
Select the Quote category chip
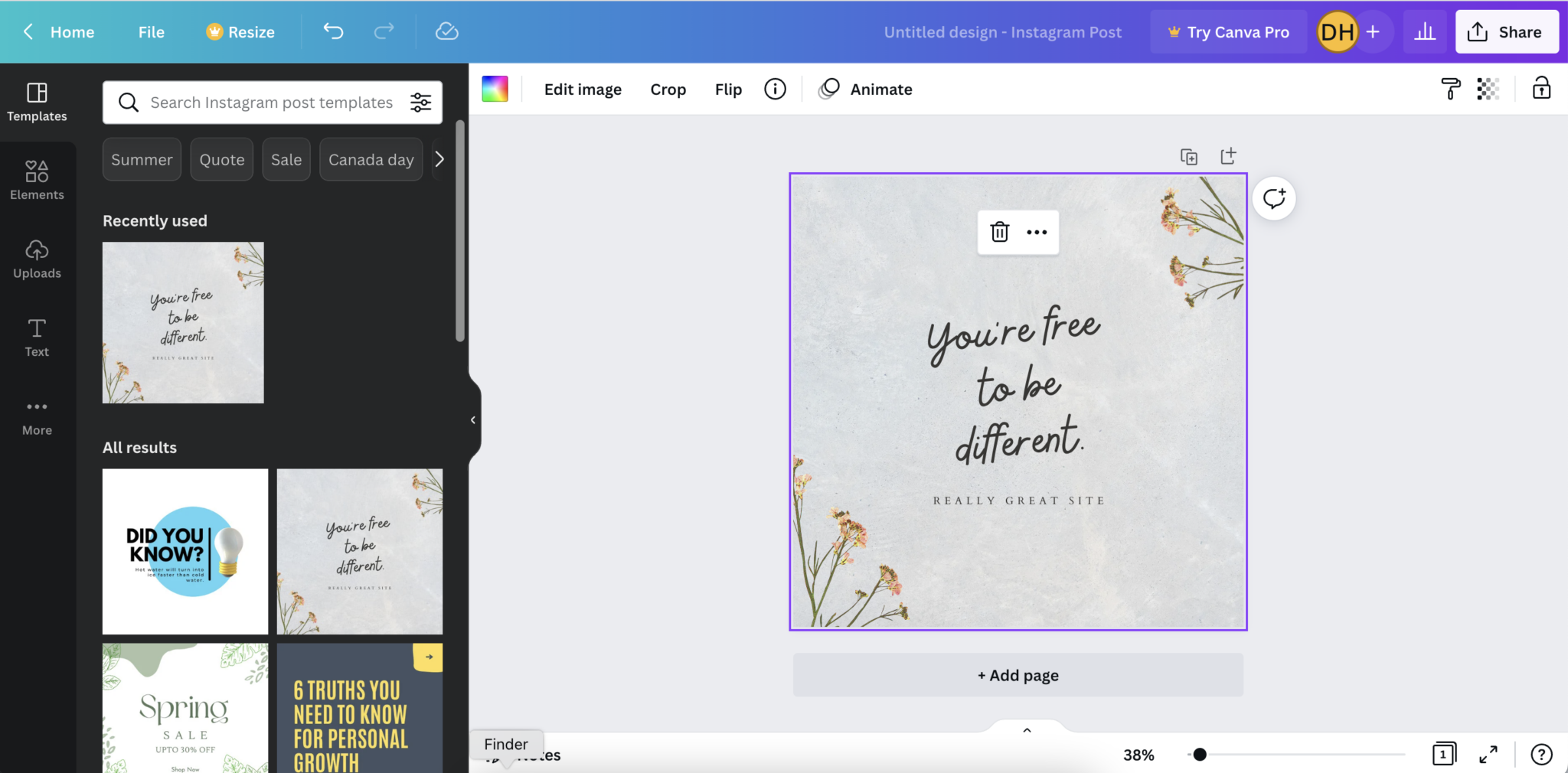pos(222,159)
